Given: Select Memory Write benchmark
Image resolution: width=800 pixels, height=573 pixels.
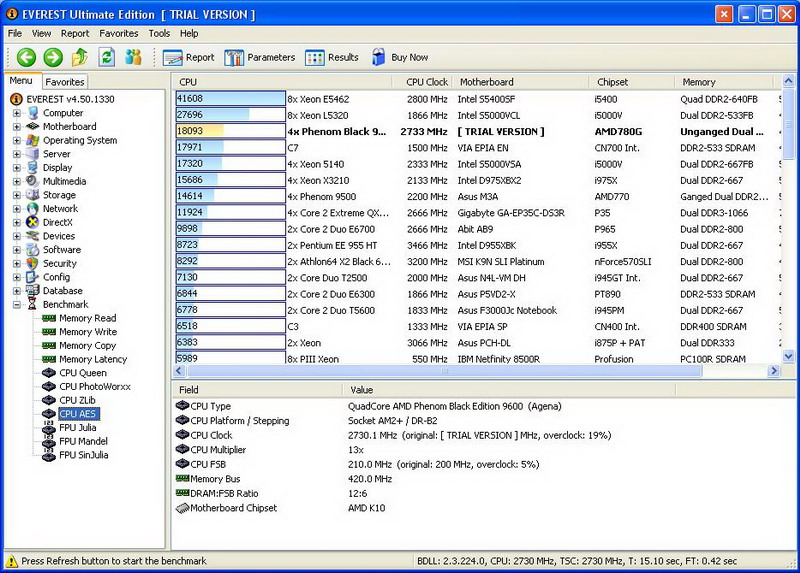Looking at the screenshot, I should click(88, 332).
